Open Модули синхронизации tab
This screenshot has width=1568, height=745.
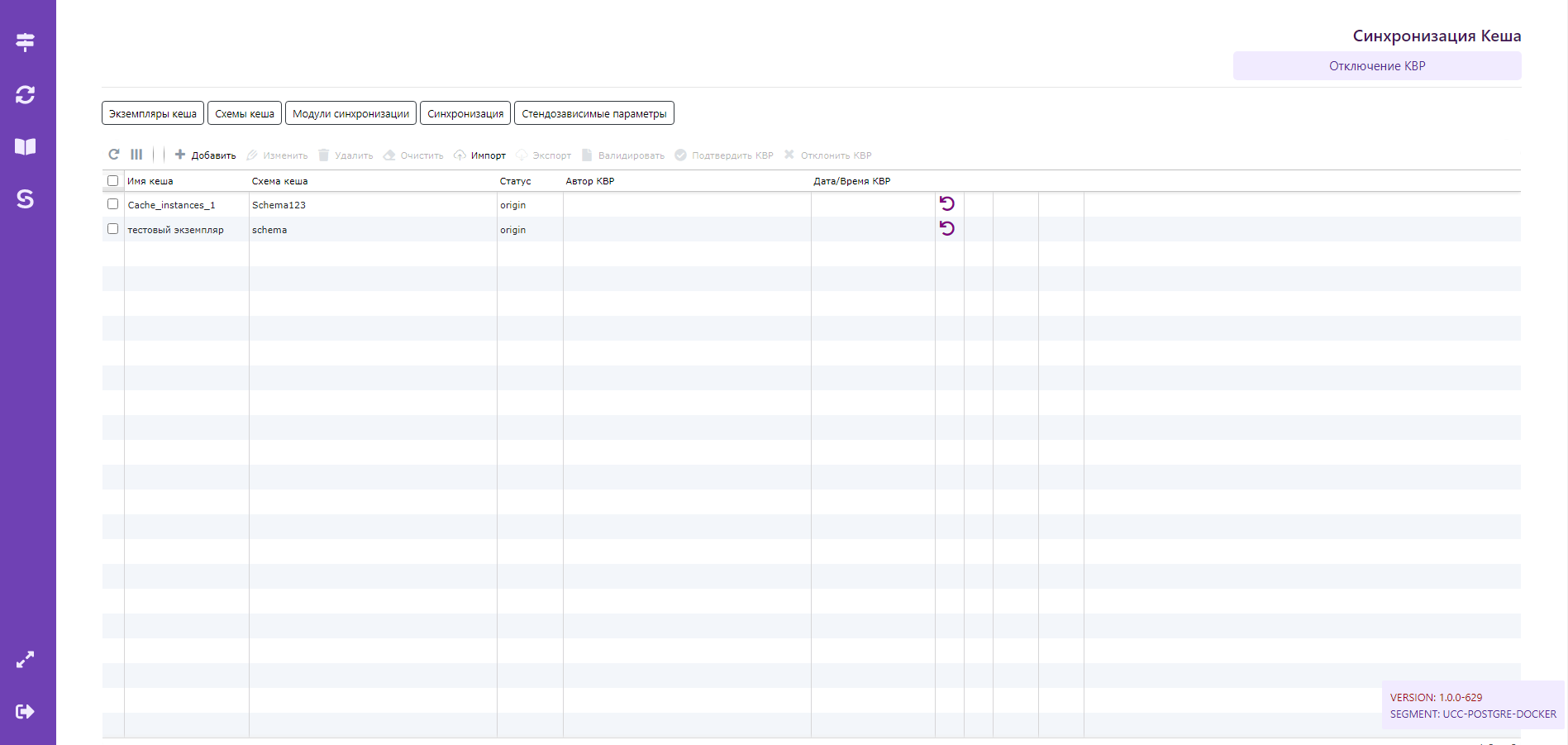click(x=350, y=113)
